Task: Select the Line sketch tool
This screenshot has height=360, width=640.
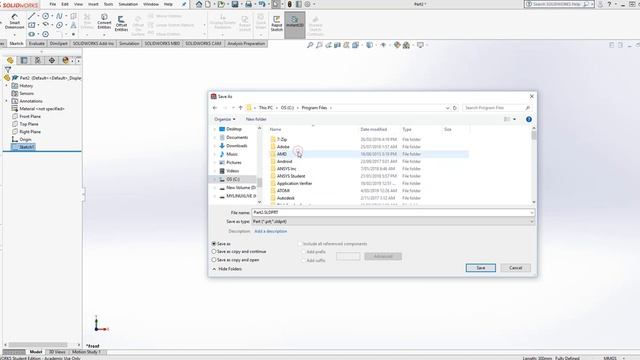Action: tap(31, 16)
